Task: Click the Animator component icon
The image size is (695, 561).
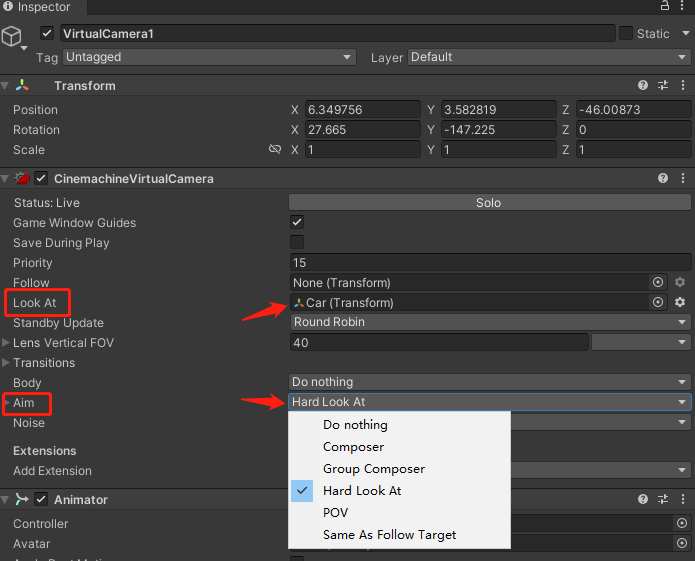Action: point(22,499)
